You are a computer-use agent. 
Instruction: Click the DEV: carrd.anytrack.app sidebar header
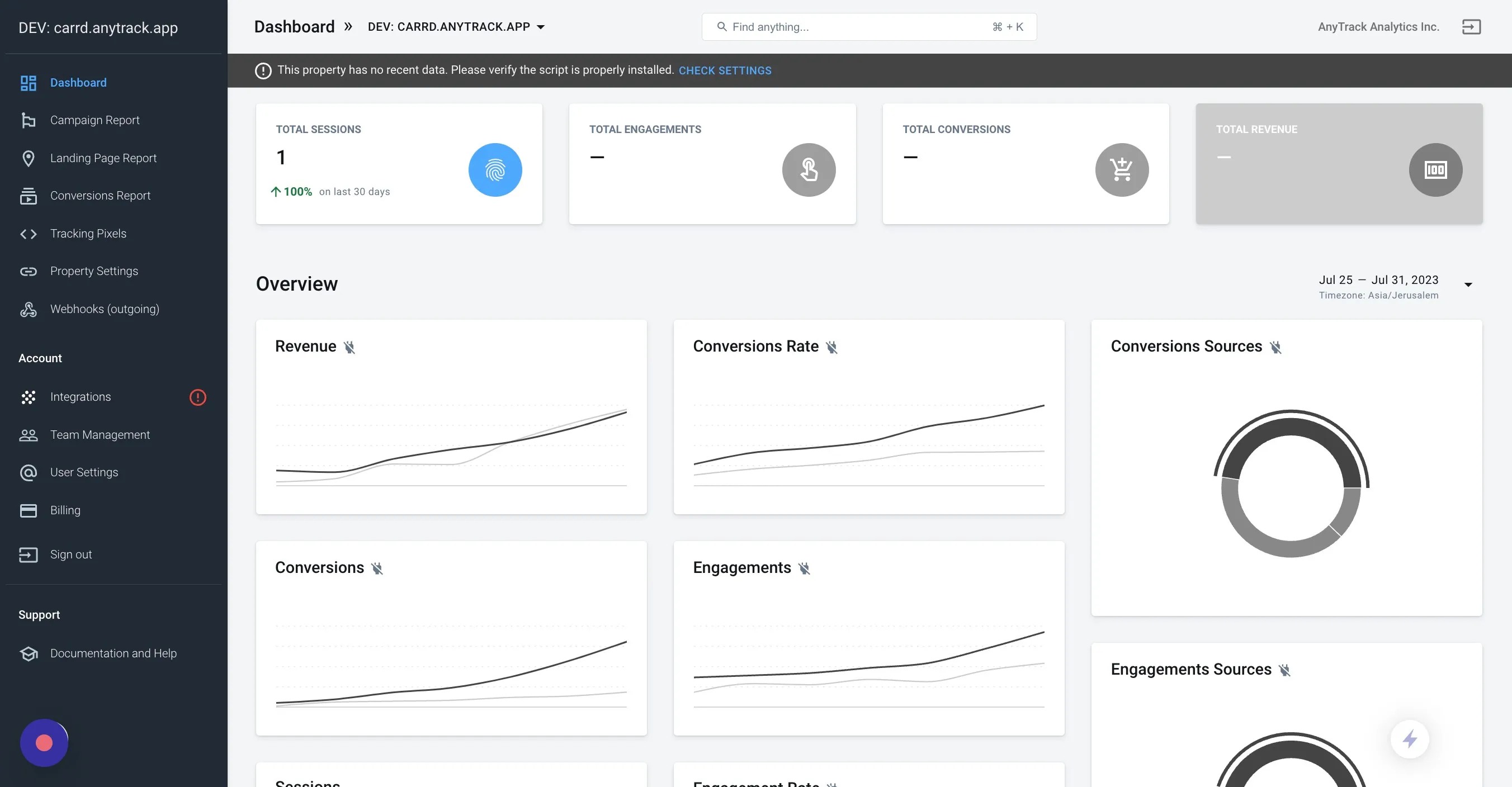[x=98, y=27]
